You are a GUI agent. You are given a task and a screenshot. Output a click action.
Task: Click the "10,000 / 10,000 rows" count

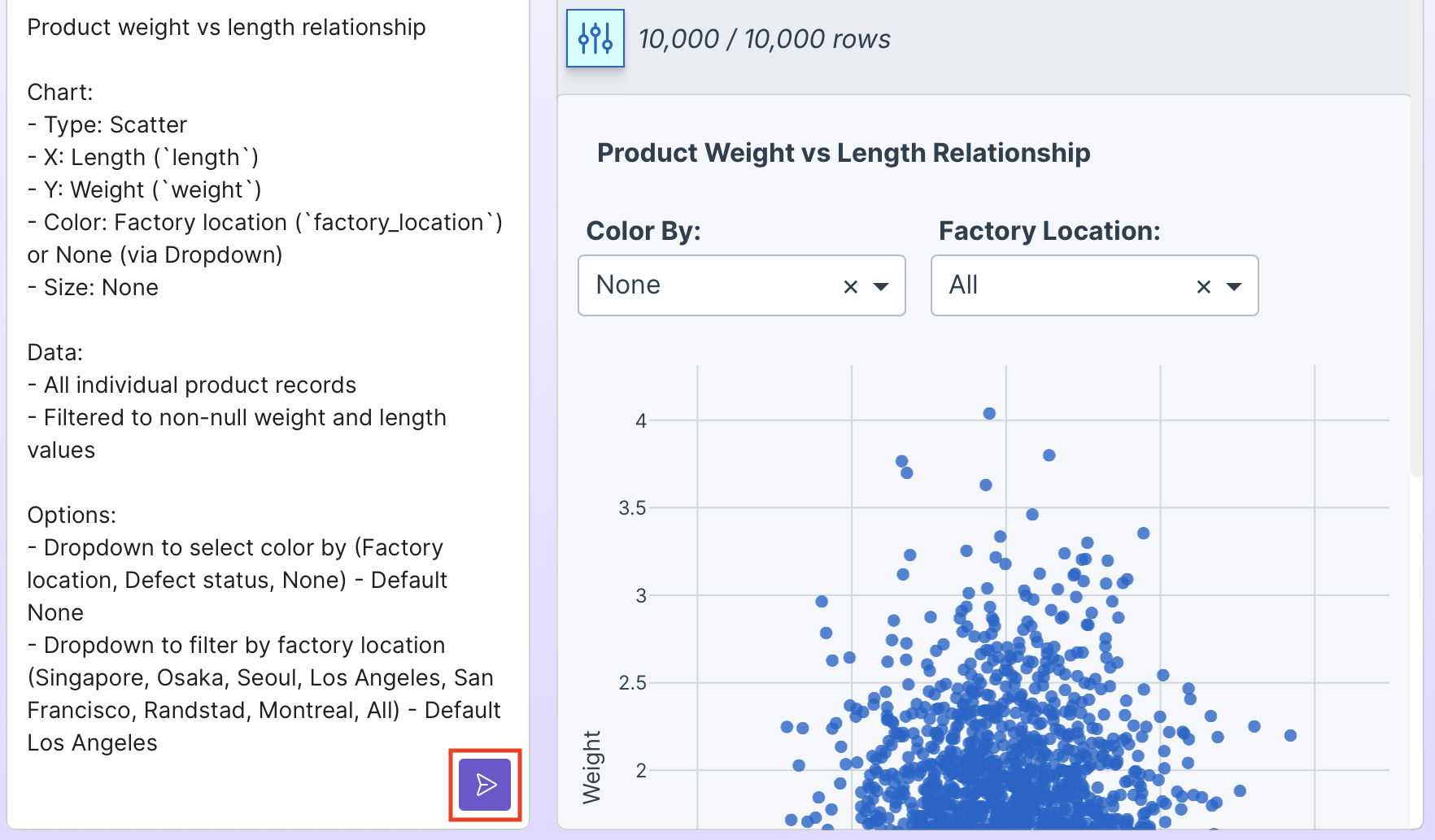pyautogui.click(x=764, y=39)
